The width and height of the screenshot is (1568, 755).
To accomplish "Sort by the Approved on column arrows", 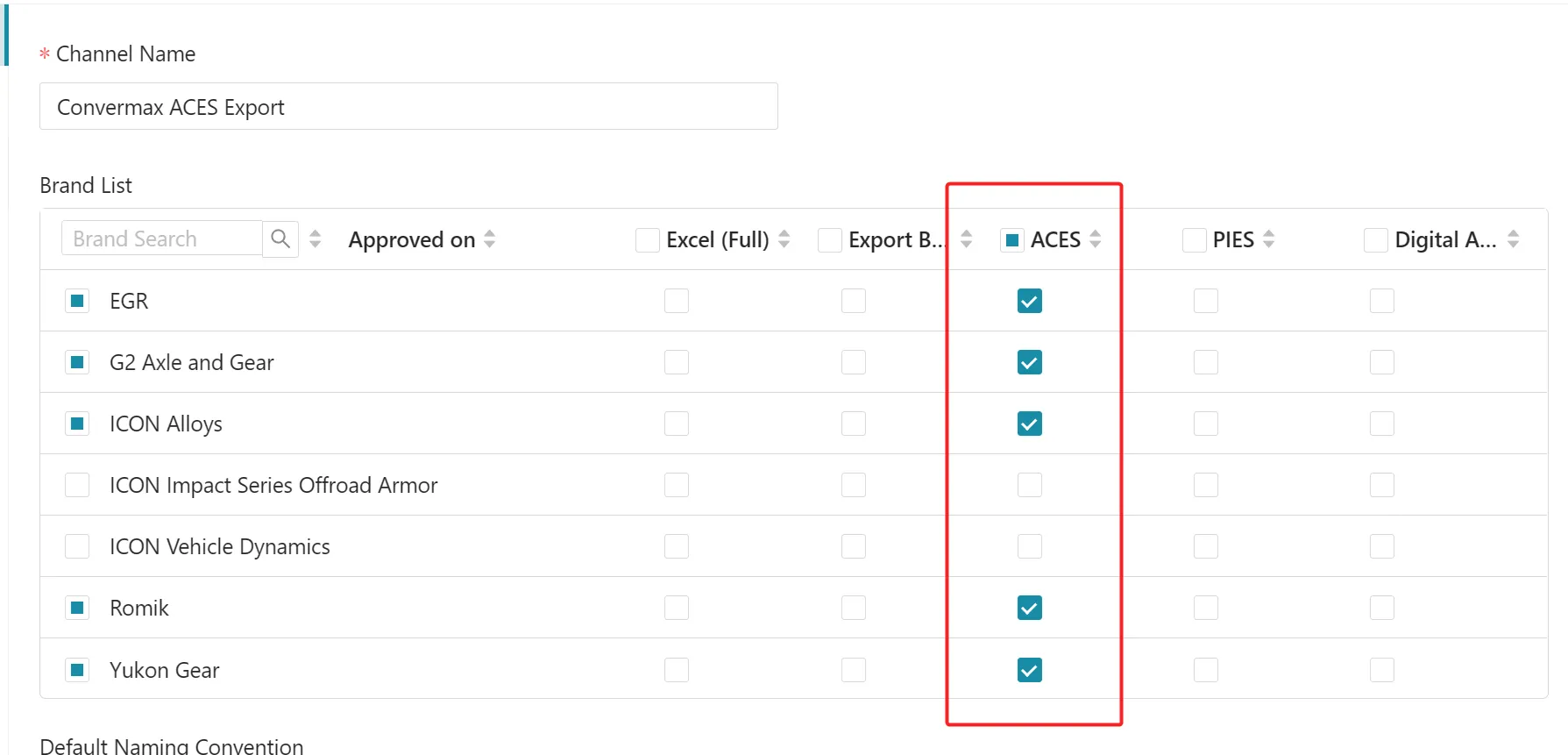I will tap(490, 239).
